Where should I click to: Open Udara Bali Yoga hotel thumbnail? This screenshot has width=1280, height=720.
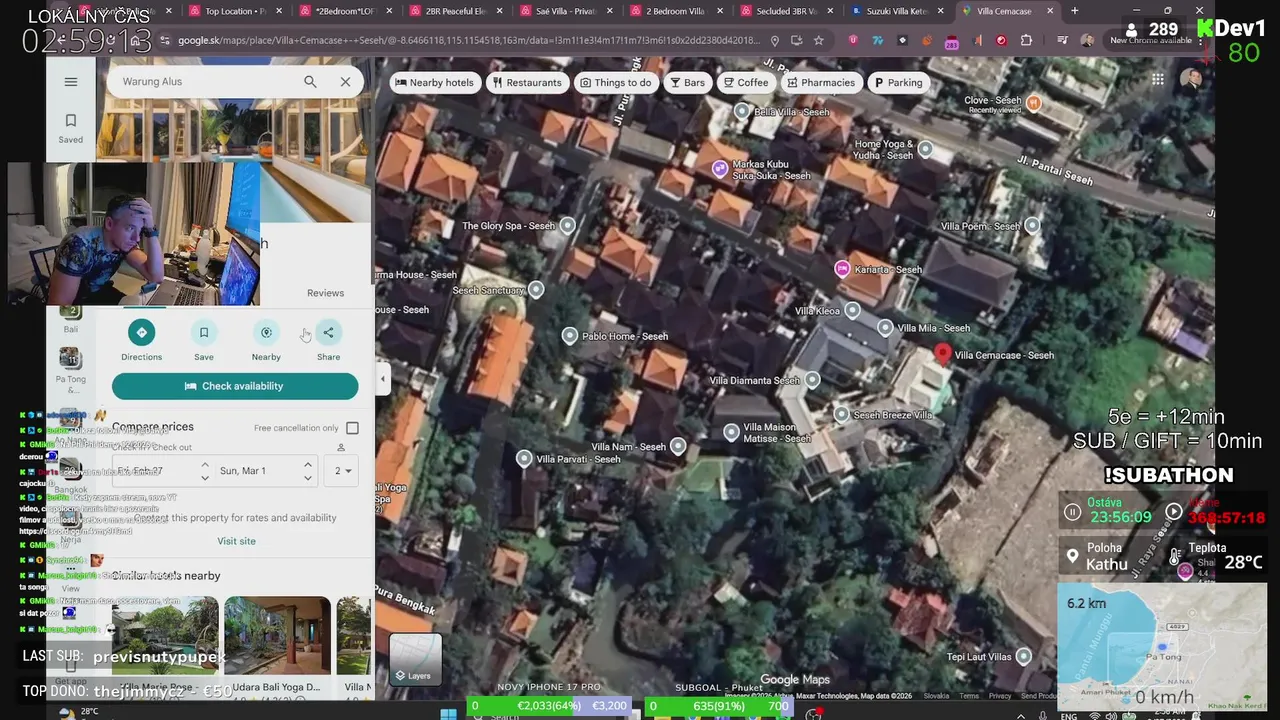click(277, 636)
